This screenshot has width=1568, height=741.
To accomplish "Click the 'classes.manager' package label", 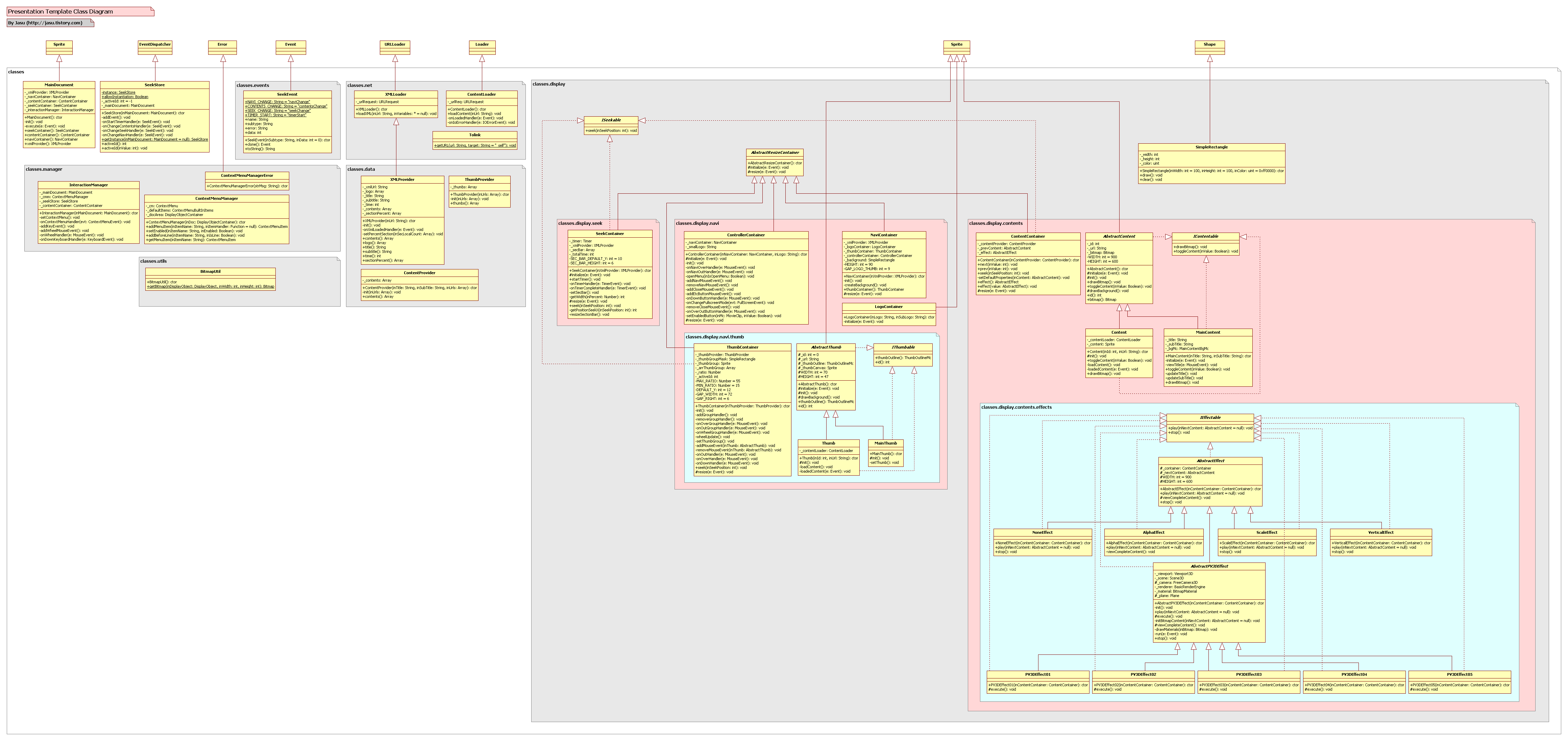I will point(44,169).
